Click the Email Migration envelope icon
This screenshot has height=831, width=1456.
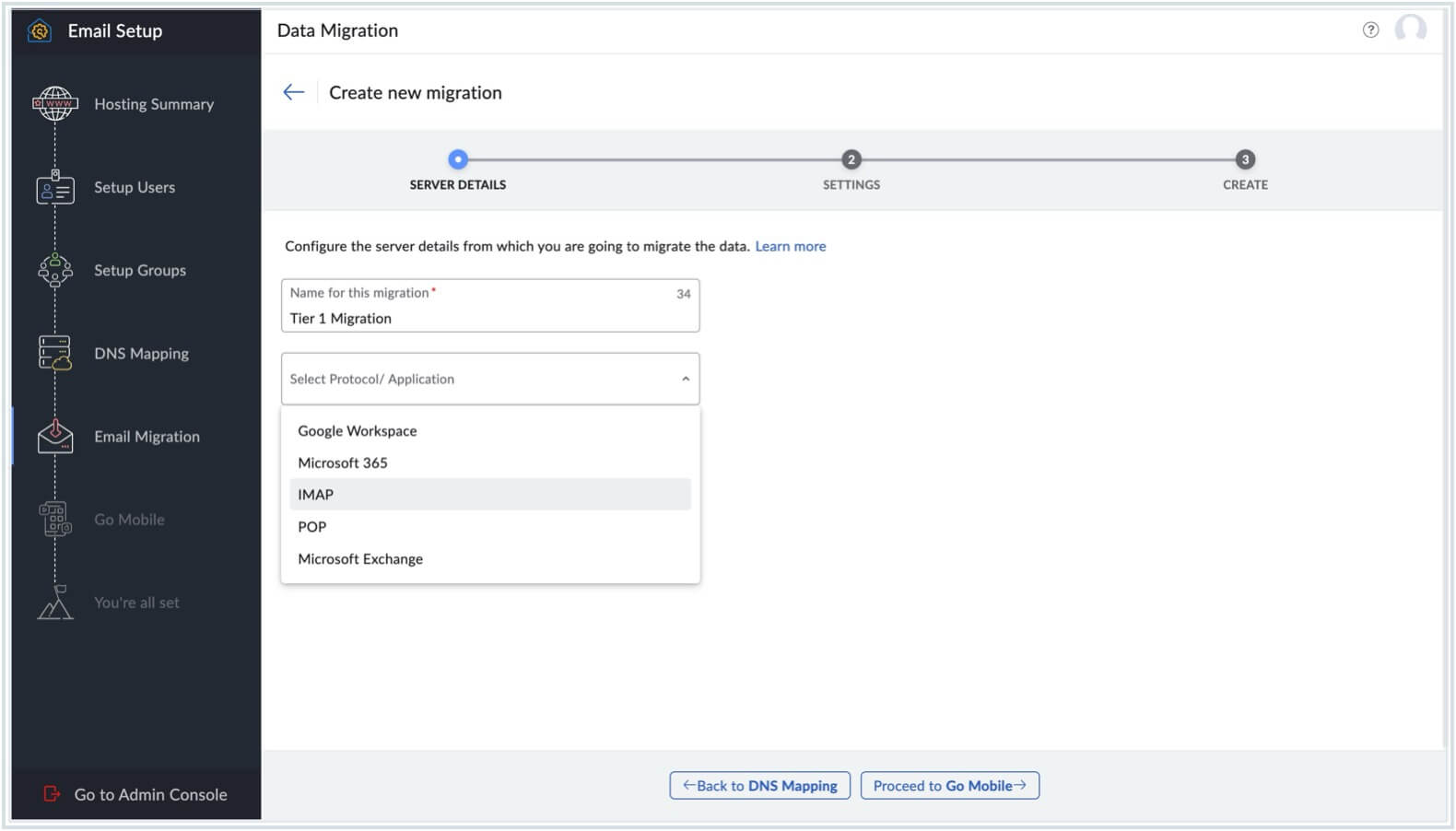(54, 437)
